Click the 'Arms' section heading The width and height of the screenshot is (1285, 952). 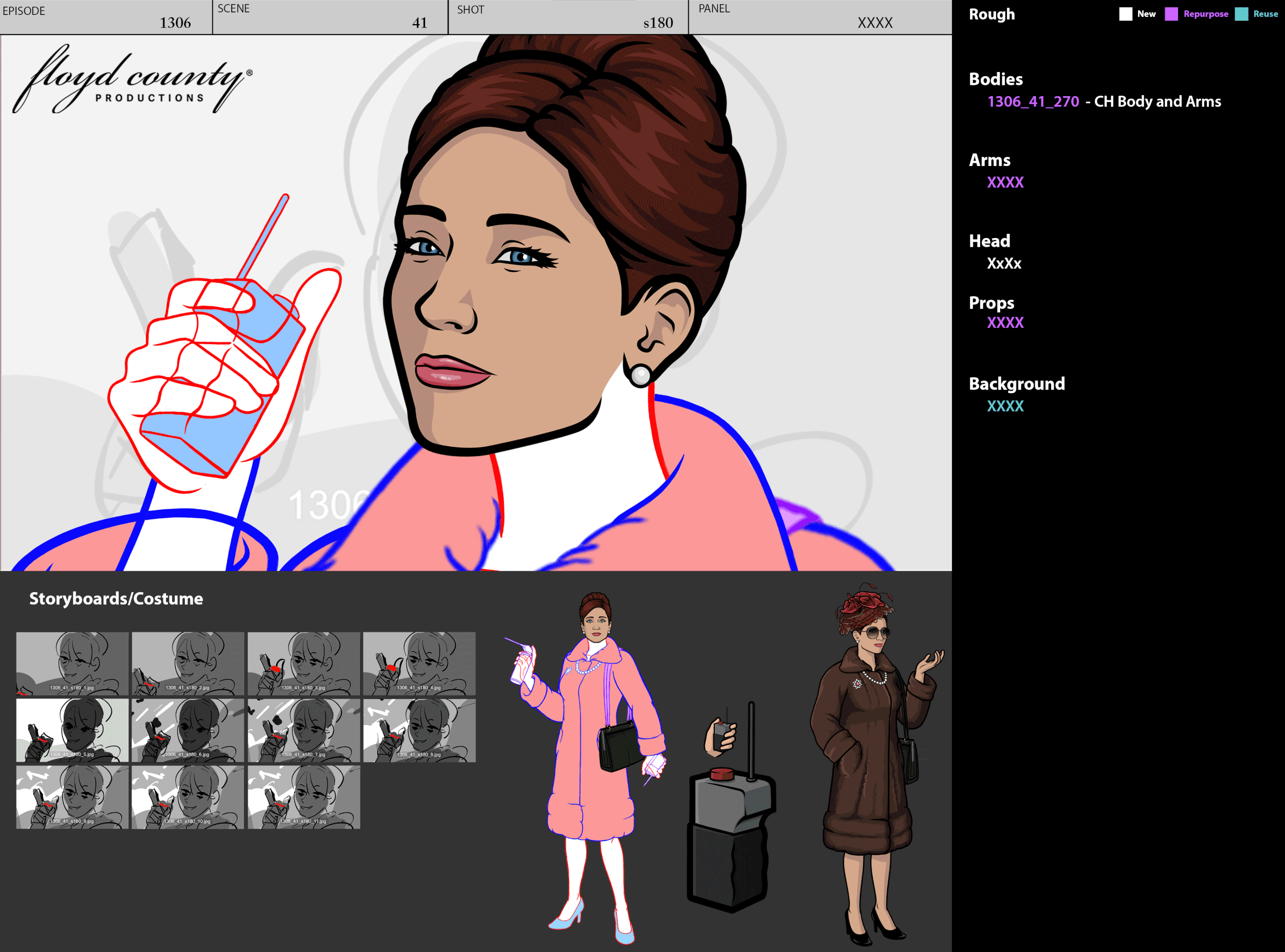[989, 160]
